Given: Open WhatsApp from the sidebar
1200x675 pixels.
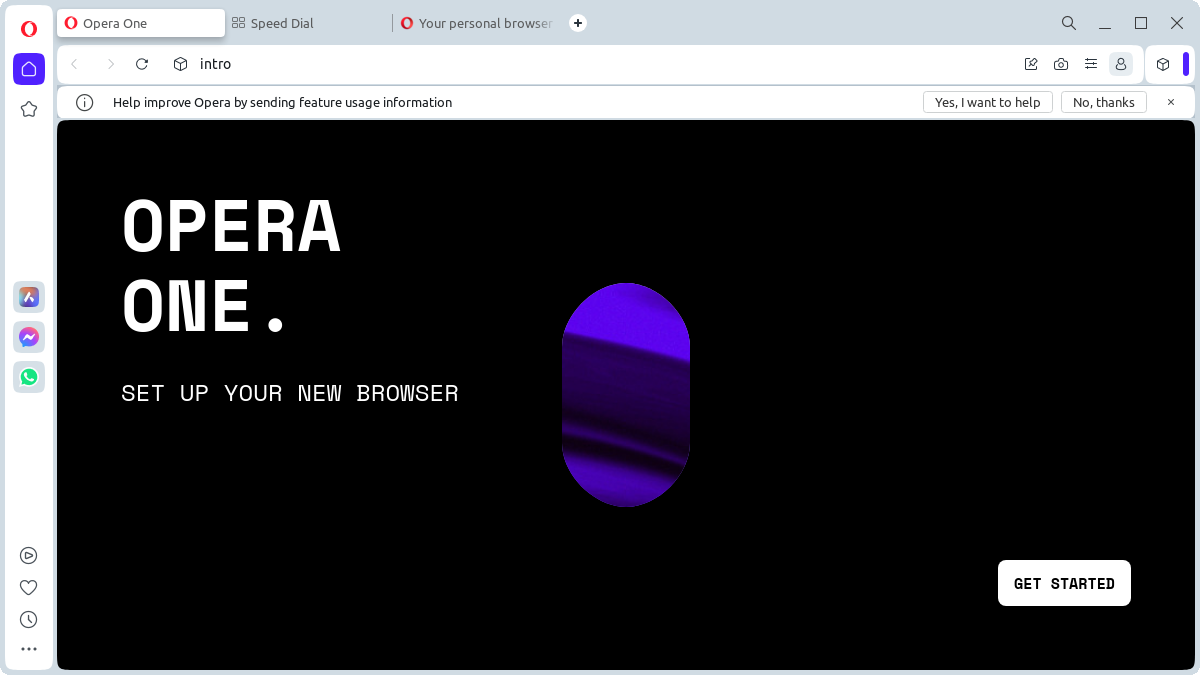Looking at the screenshot, I should 28,377.
